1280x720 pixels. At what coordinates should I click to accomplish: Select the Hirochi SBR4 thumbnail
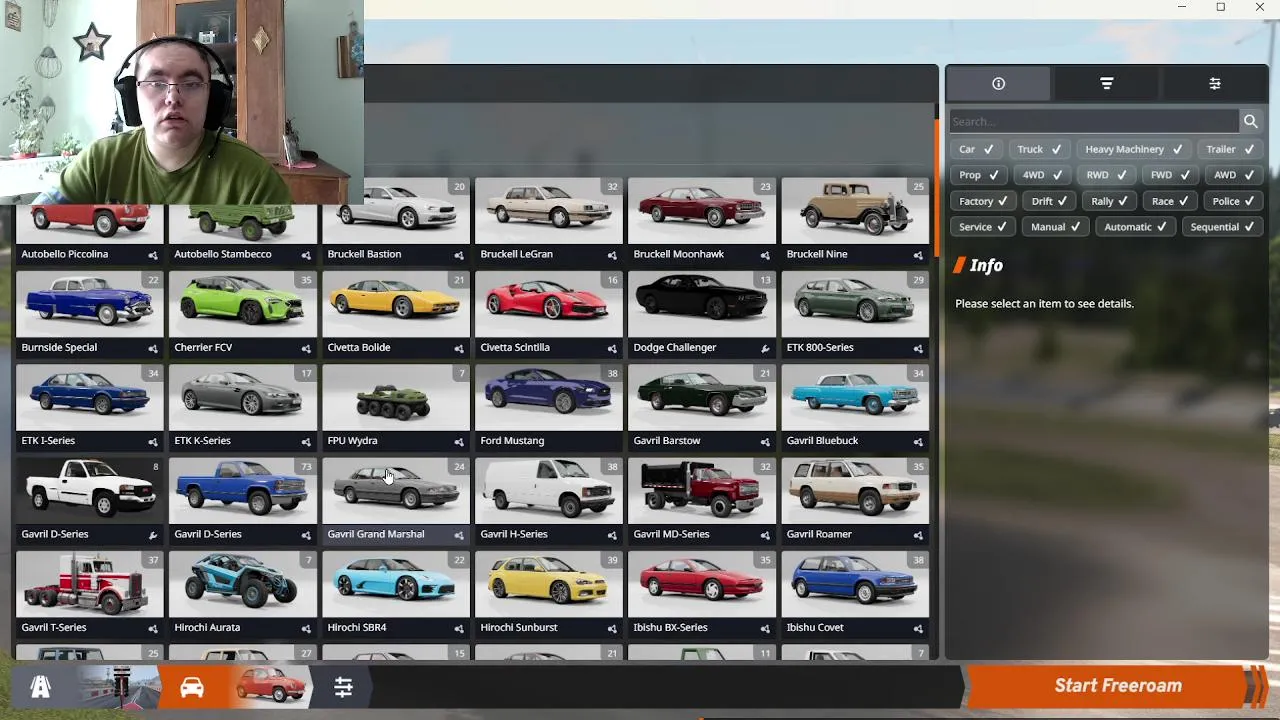(x=395, y=585)
